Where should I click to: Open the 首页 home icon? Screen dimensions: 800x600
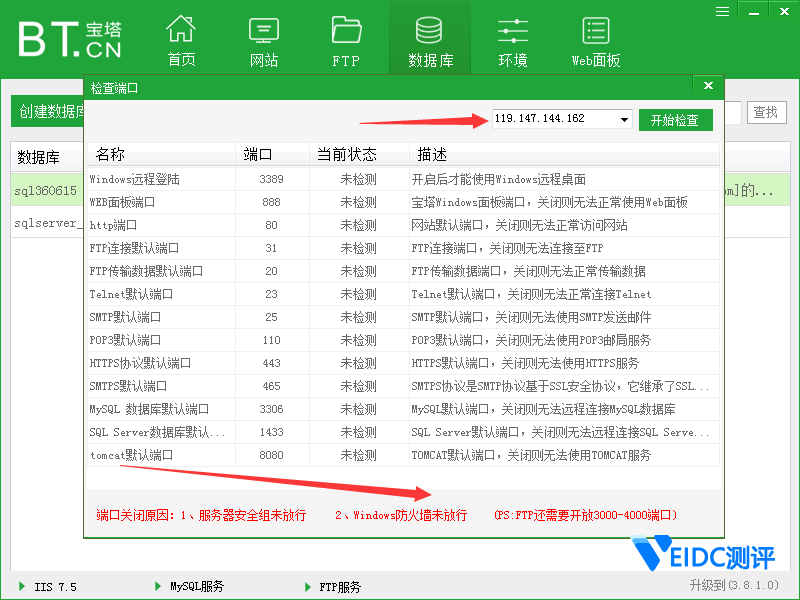coord(181,41)
